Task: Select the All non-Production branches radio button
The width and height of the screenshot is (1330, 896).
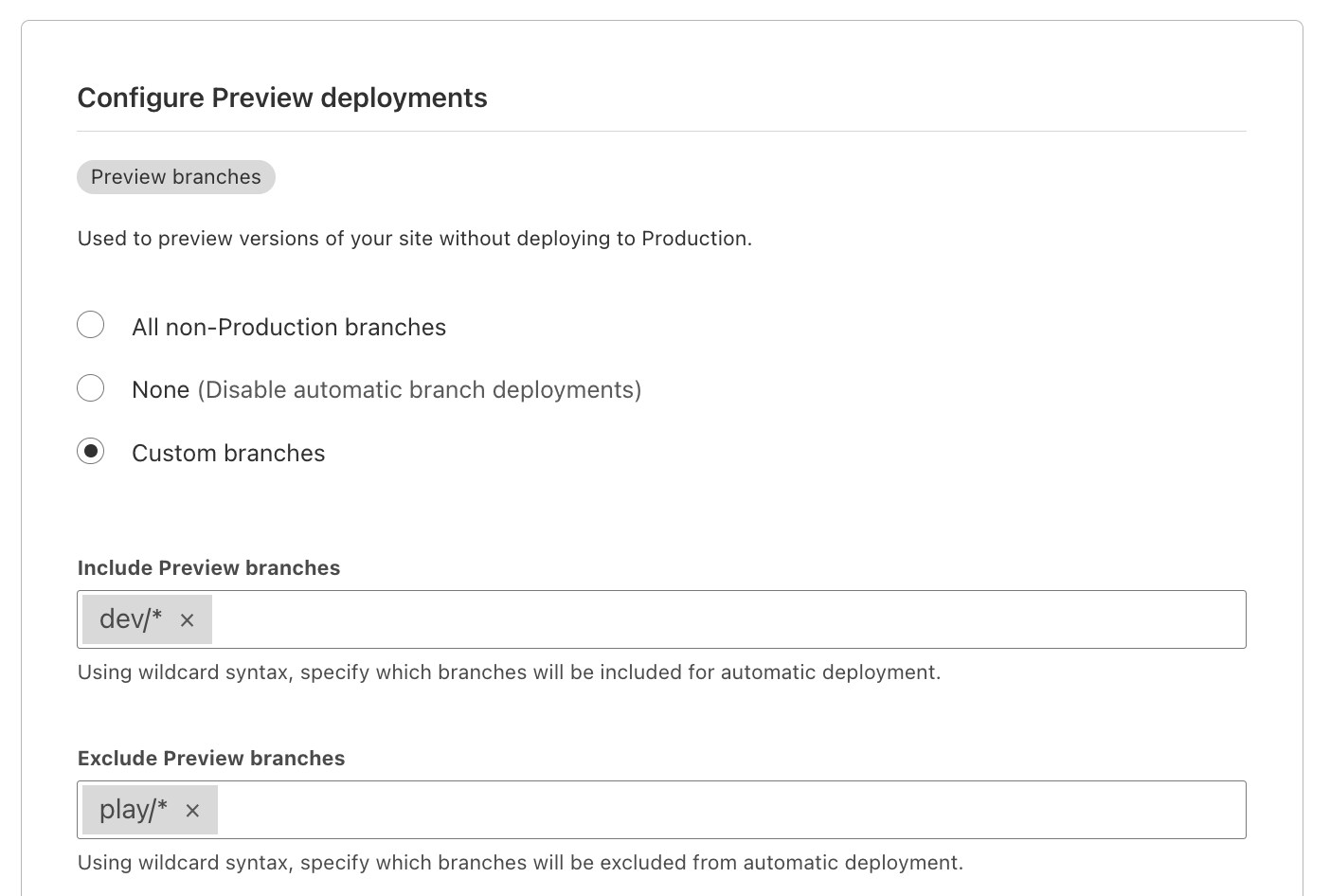Action: 90,325
